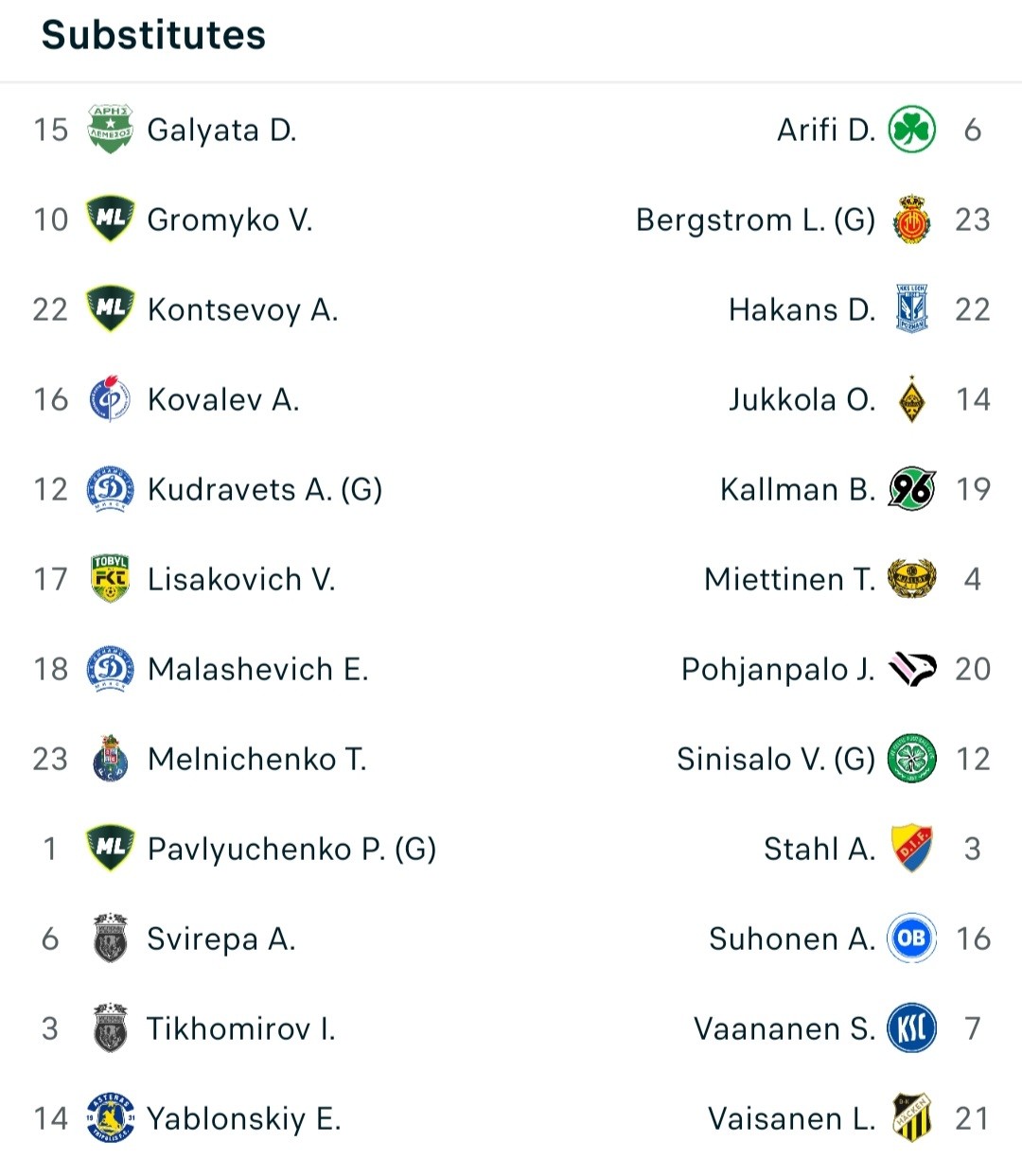Click the OB club logo next to Suhonen A.
This screenshot has width=1022, height=1176.
(912, 939)
